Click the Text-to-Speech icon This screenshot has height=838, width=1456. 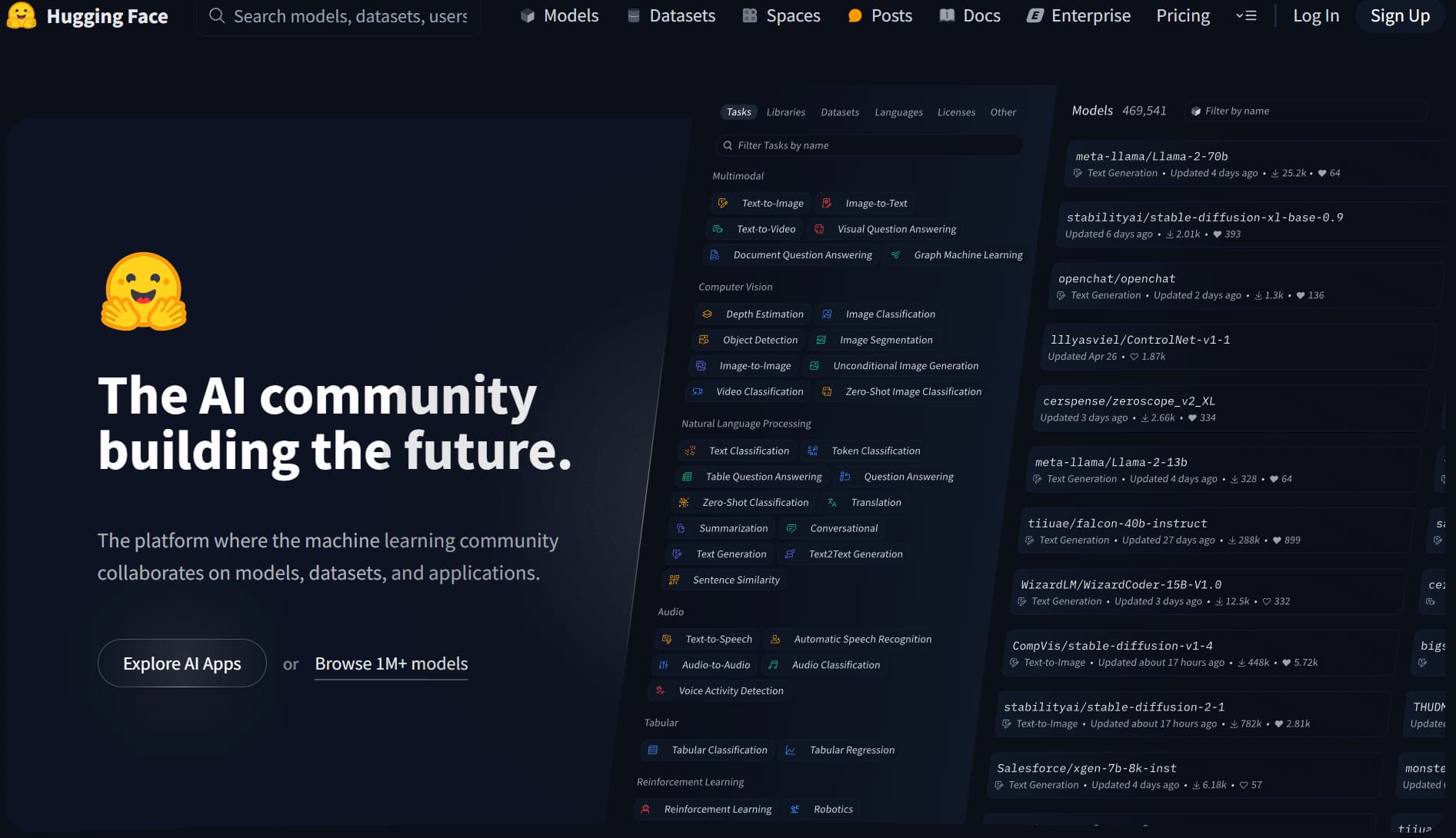click(667, 639)
